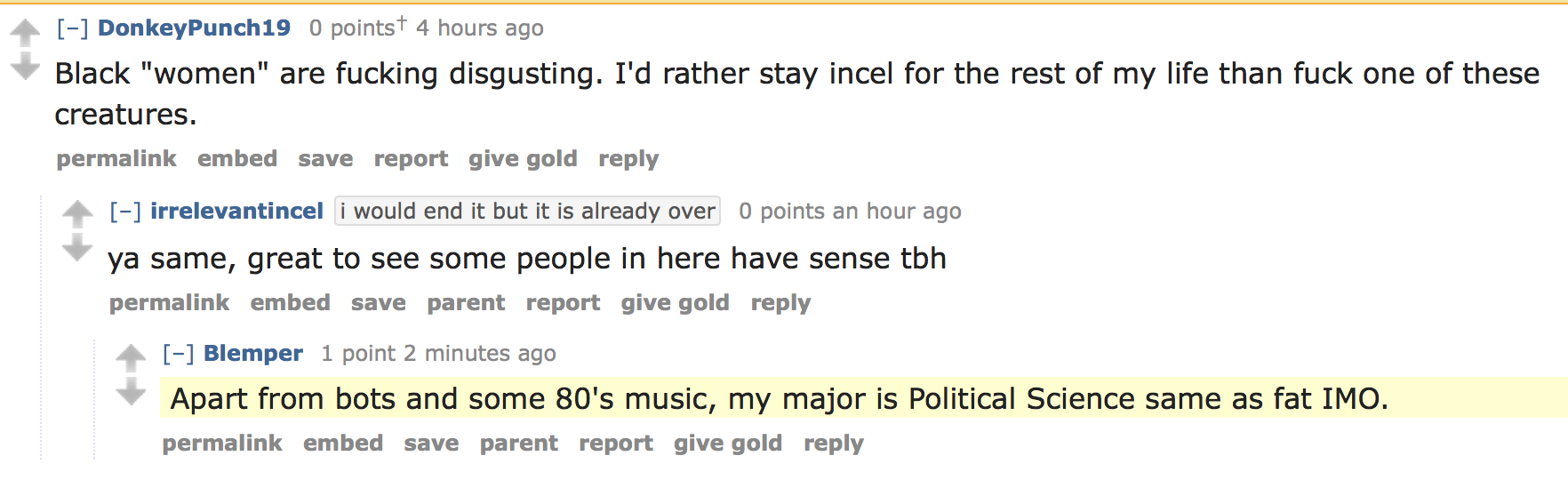Image resolution: width=1568 pixels, height=496 pixels.
Task: Save DonkeyPunch19's comment
Action: click(x=325, y=159)
